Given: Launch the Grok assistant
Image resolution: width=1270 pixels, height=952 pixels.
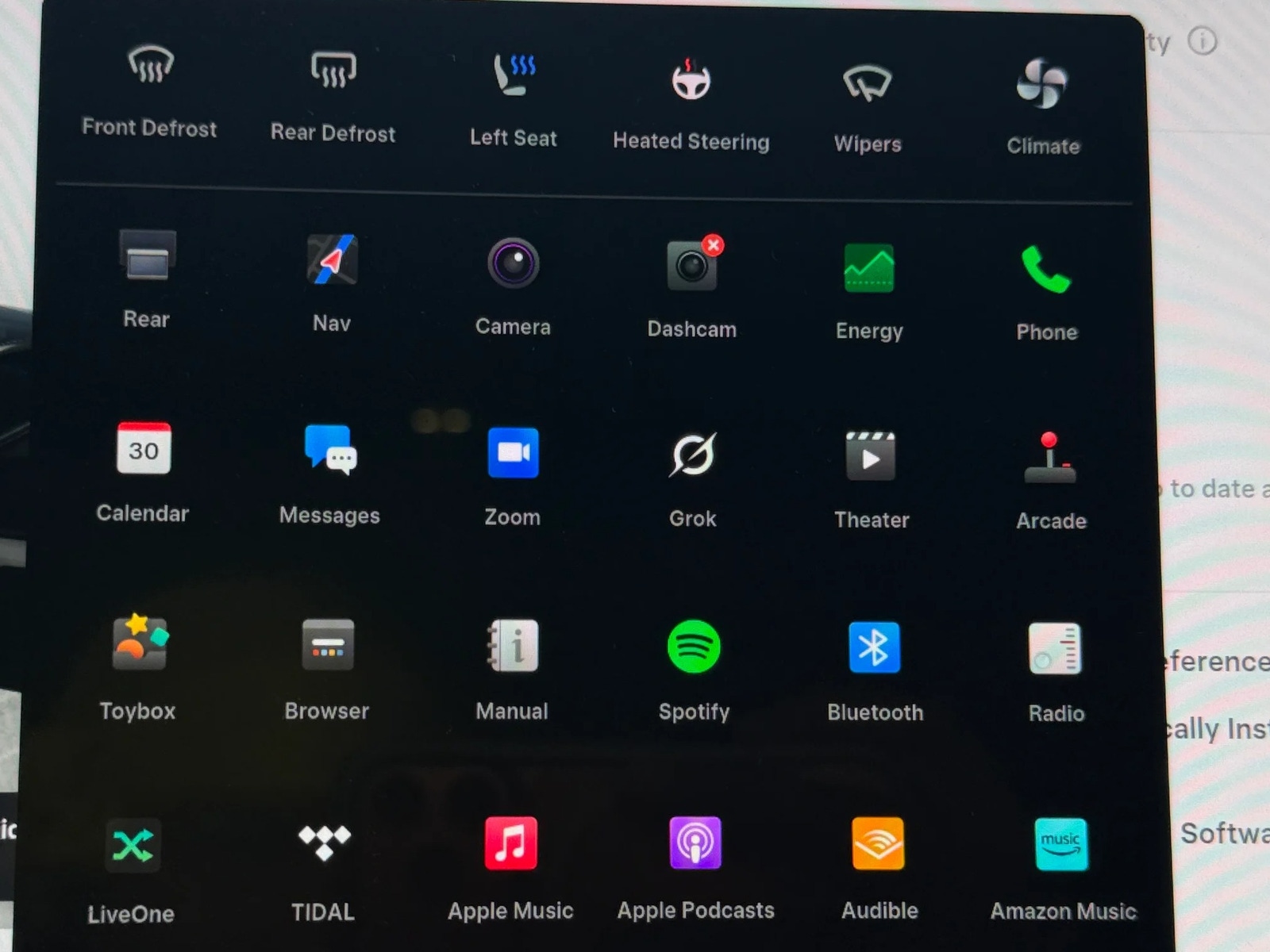Looking at the screenshot, I should coord(693,455).
